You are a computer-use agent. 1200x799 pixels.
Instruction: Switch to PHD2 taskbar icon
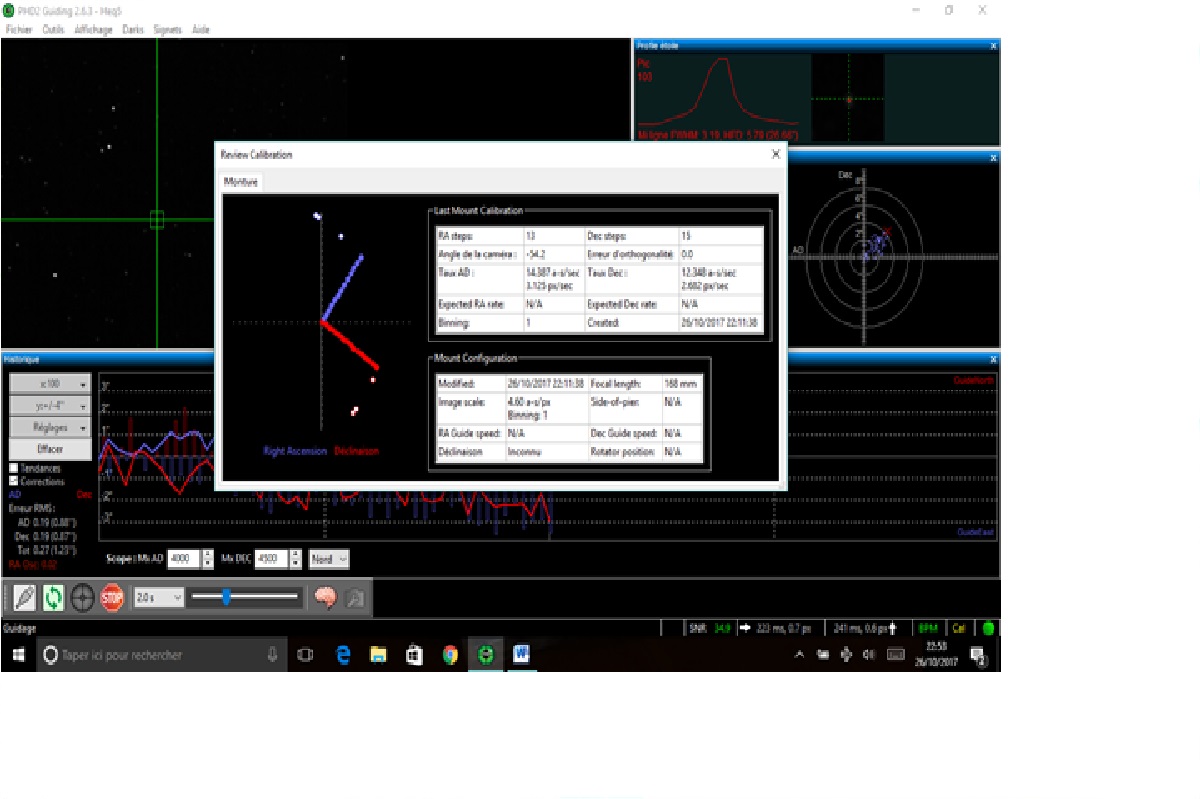486,655
